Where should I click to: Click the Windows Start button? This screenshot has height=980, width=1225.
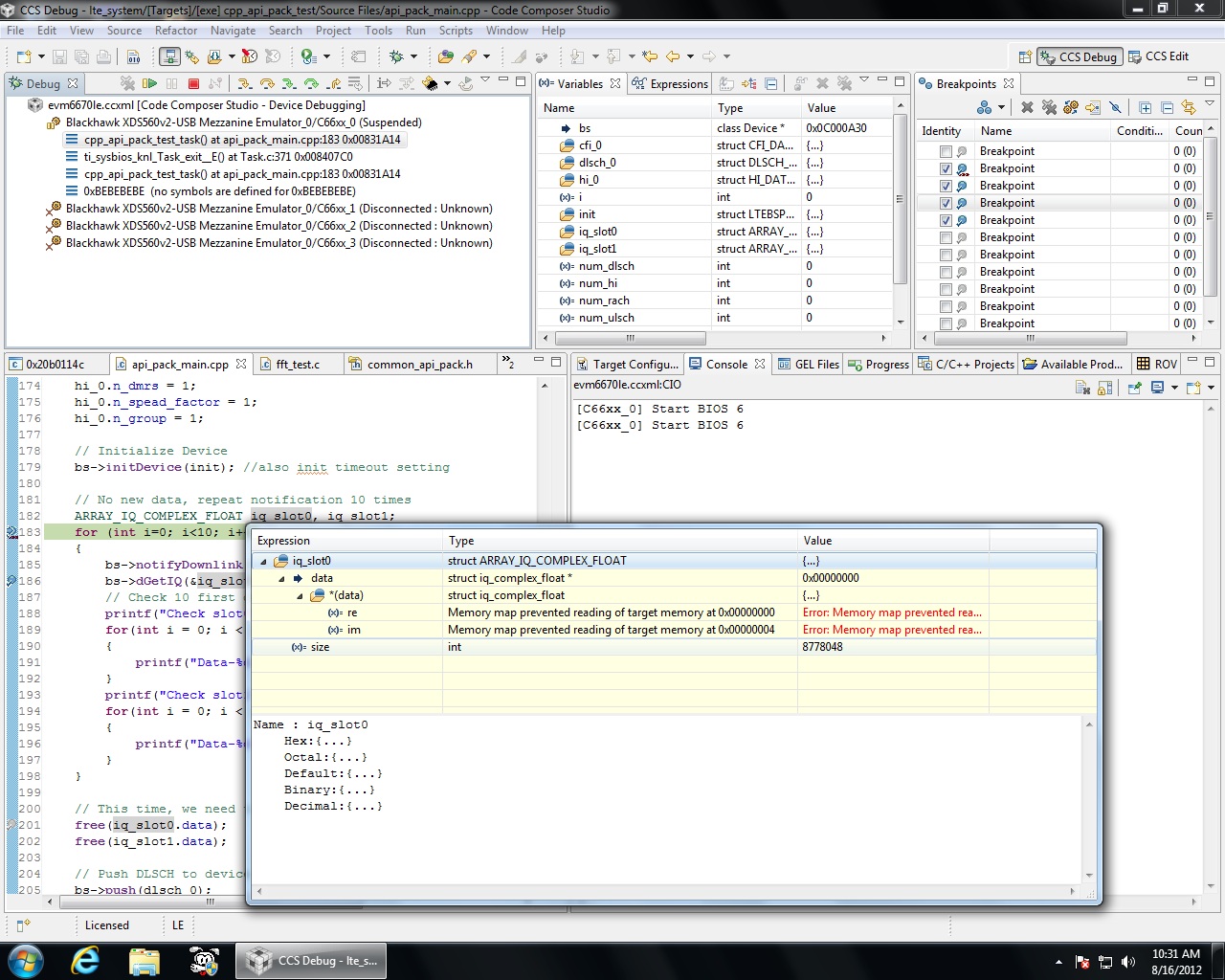pyautogui.click(x=26, y=960)
